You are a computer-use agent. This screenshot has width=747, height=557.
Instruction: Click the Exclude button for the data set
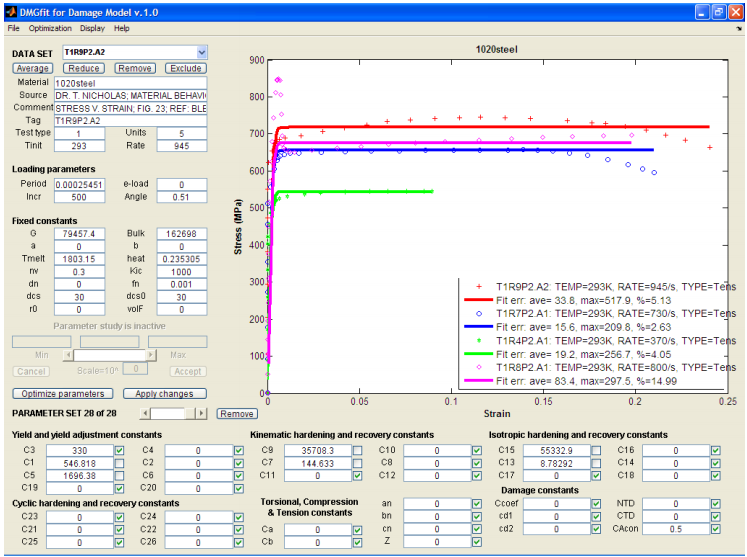(185, 68)
